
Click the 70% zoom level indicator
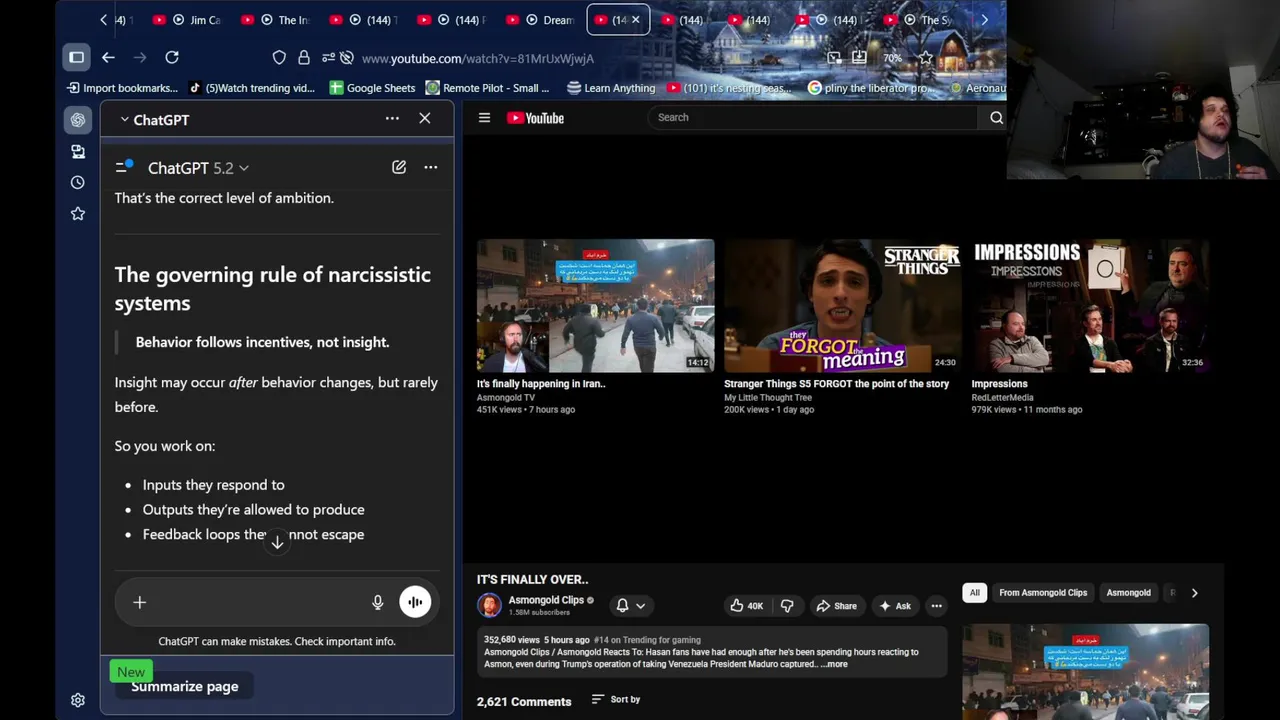[x=892, y=58]
